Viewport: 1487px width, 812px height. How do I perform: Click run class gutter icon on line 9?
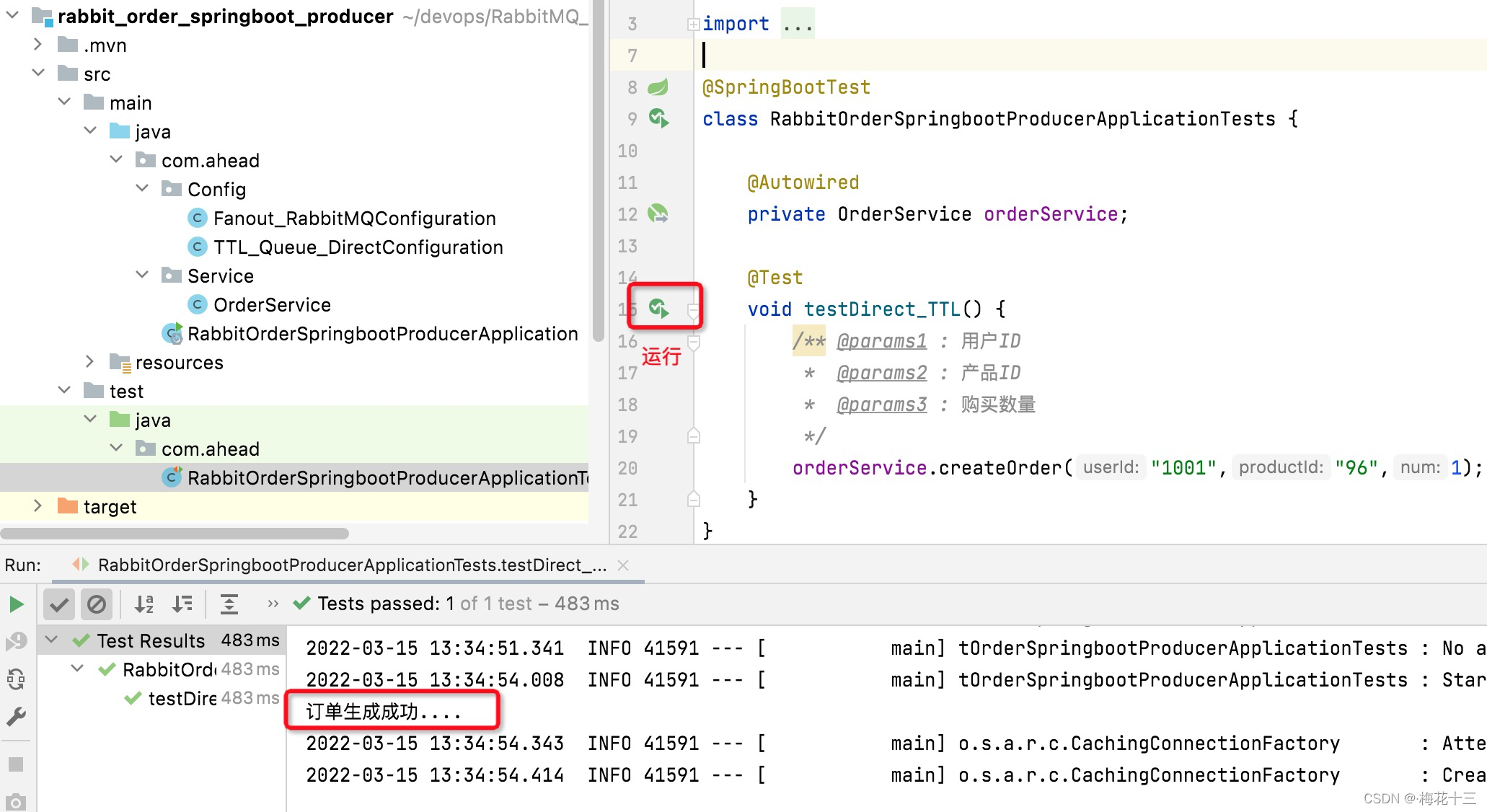tap(658, 118)
